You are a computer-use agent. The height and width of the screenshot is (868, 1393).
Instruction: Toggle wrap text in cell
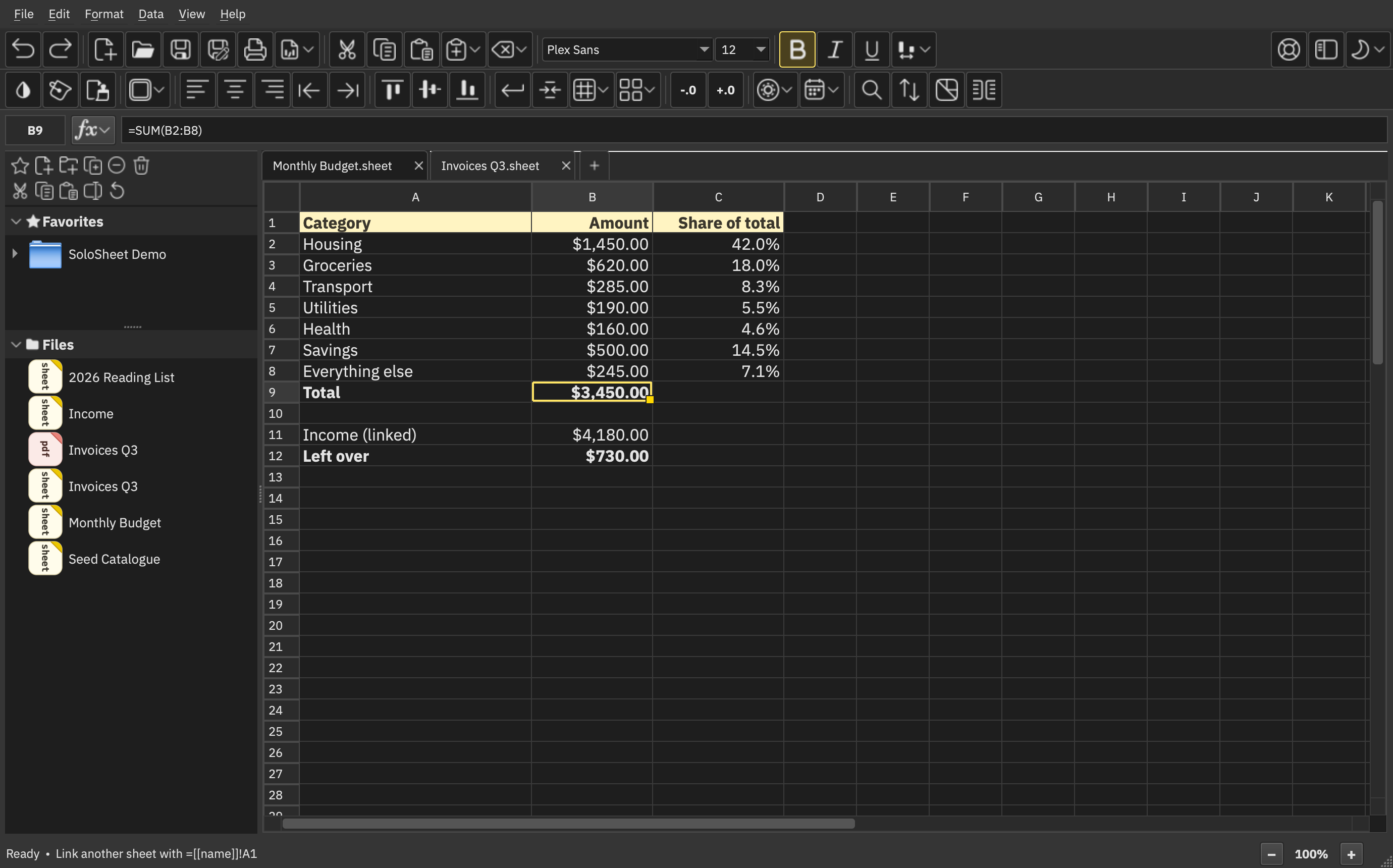coord(513,90)
